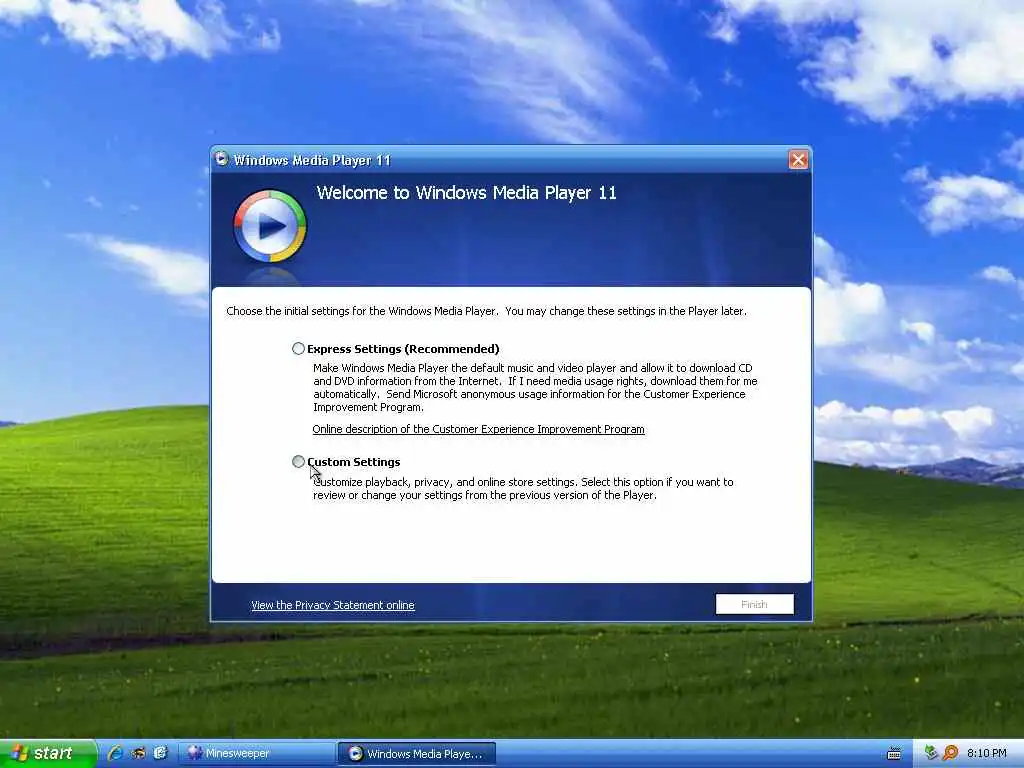The image size is (1024, 768).
Task: Click the second Quick Launch icon
Action: [138, 753]
